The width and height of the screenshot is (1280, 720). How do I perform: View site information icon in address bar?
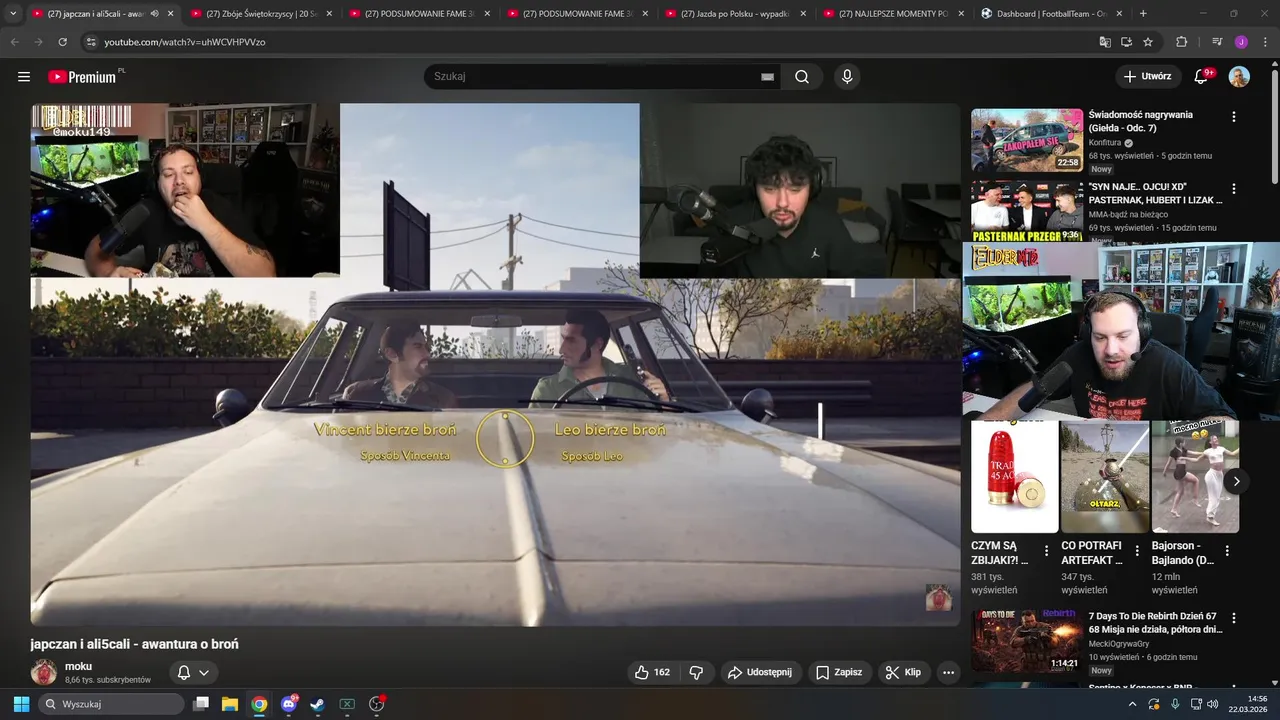[x=91, y=42]
